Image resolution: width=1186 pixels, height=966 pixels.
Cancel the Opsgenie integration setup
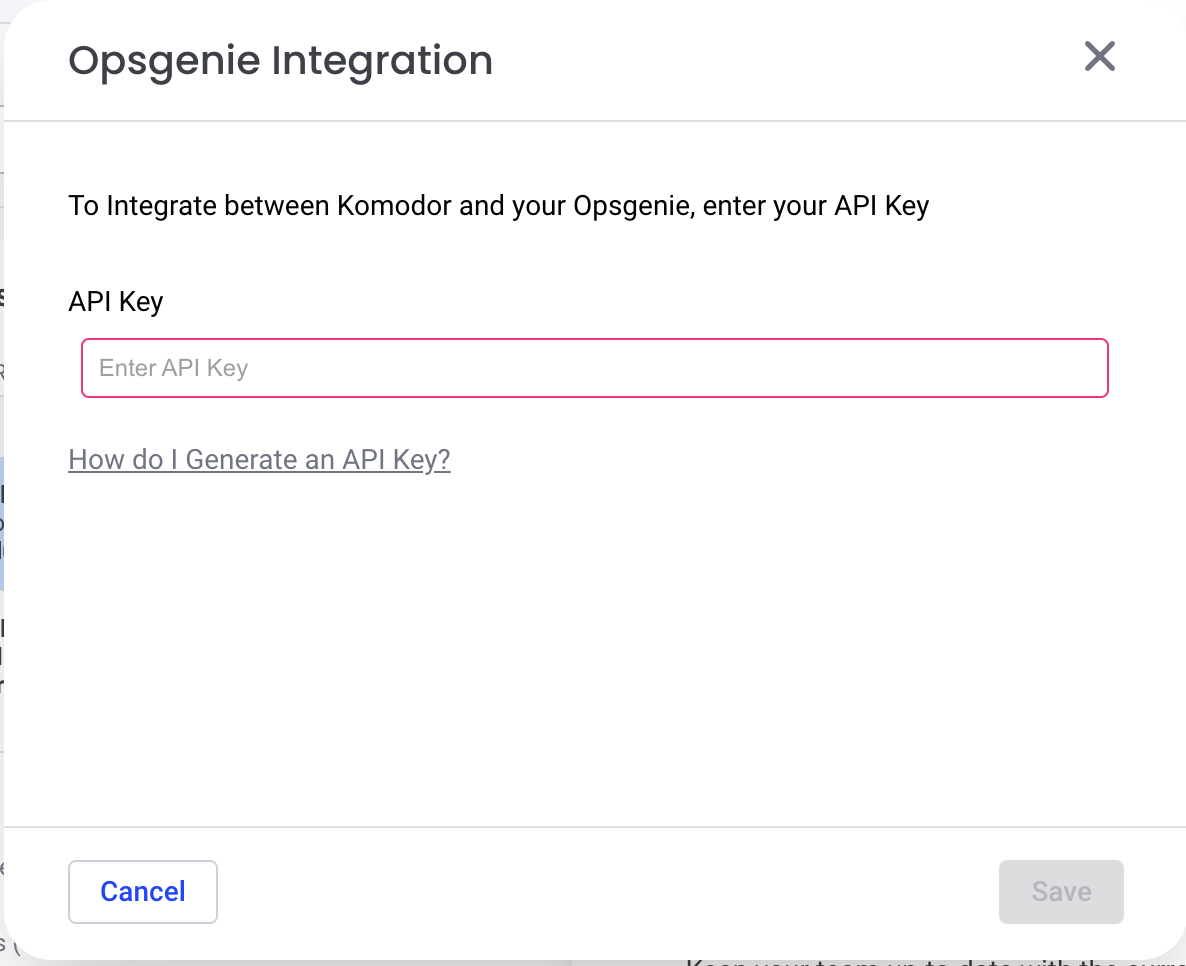143,892
